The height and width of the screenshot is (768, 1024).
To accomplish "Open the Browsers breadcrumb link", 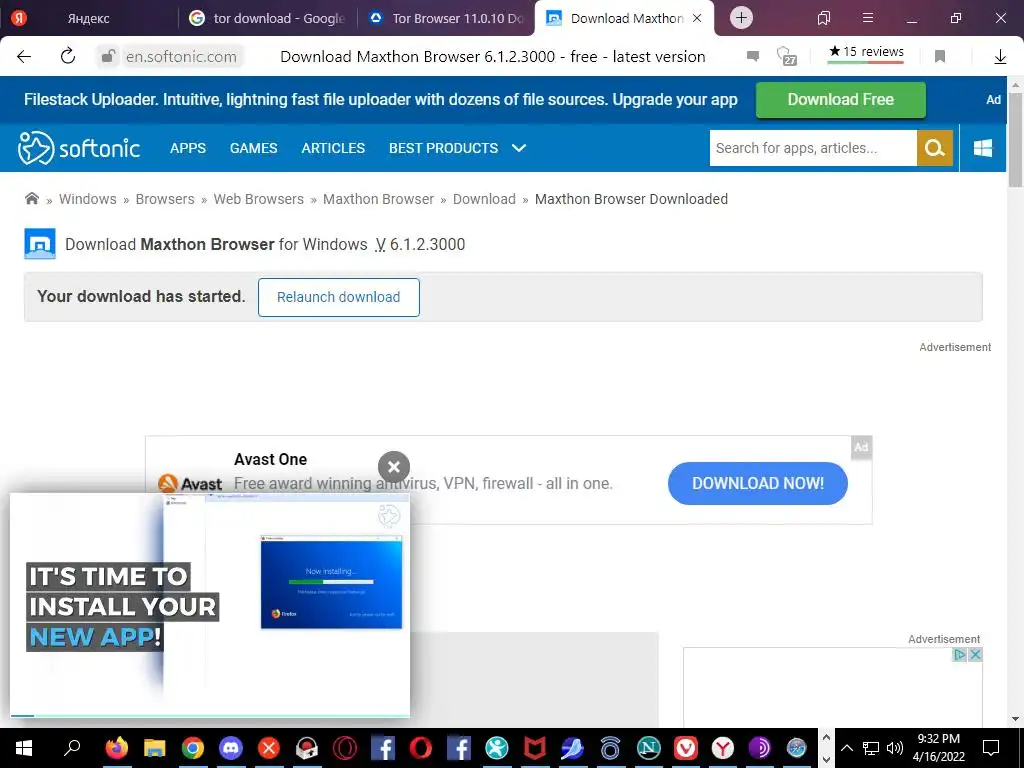I will click(x=165, y=199).
